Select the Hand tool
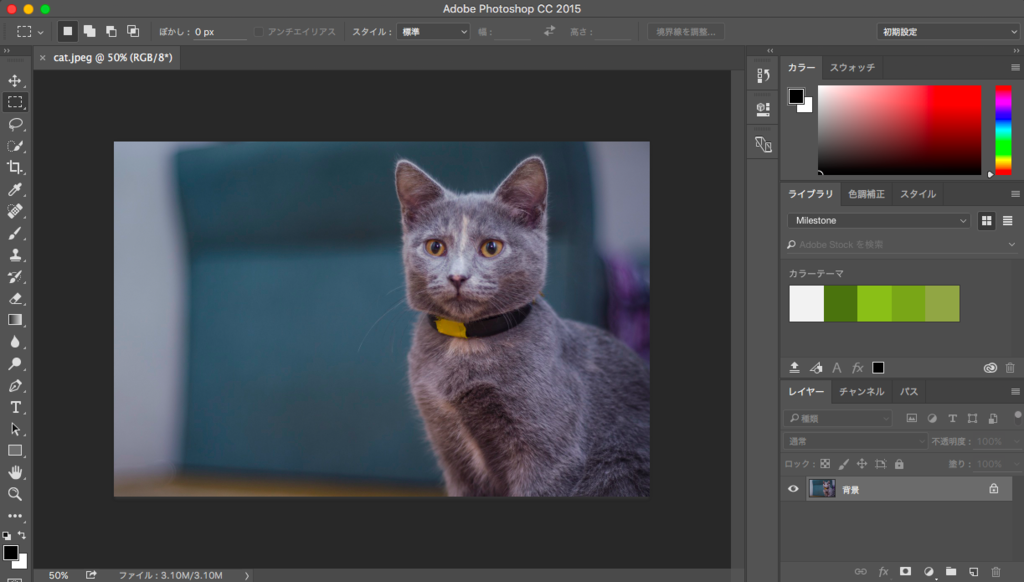 [15, 472]
